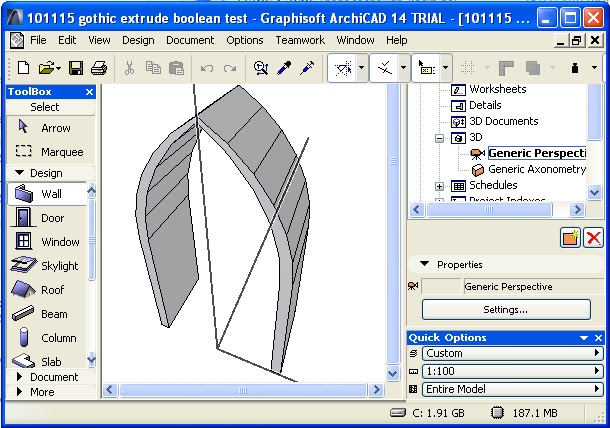The height and width of the screenshot is (428, 610).
Task: Create a new file with New icon
Action: pos(23,68)
